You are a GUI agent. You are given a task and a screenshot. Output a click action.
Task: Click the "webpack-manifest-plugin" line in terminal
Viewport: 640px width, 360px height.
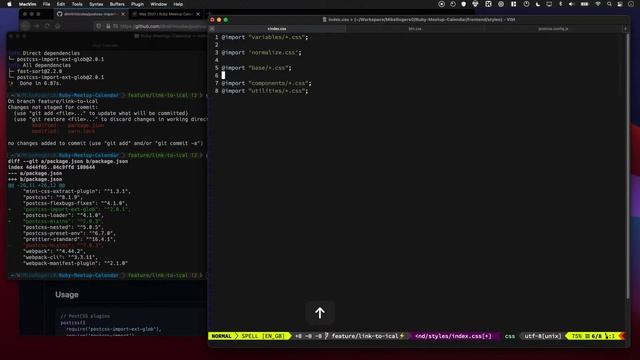coord(76,263)
